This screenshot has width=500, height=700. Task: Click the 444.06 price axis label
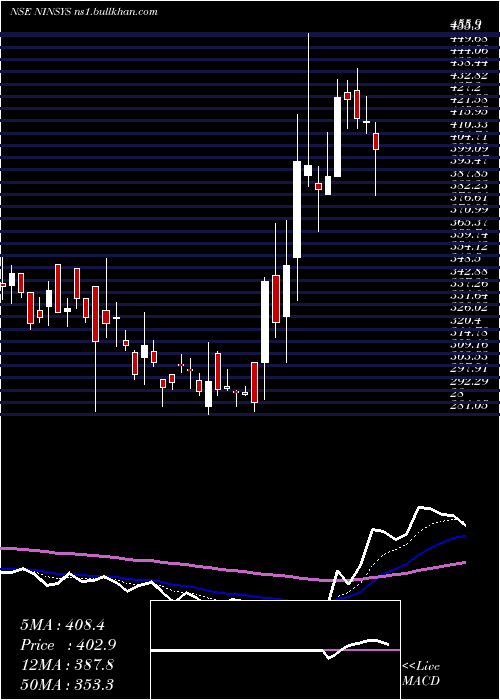point(469,51)
